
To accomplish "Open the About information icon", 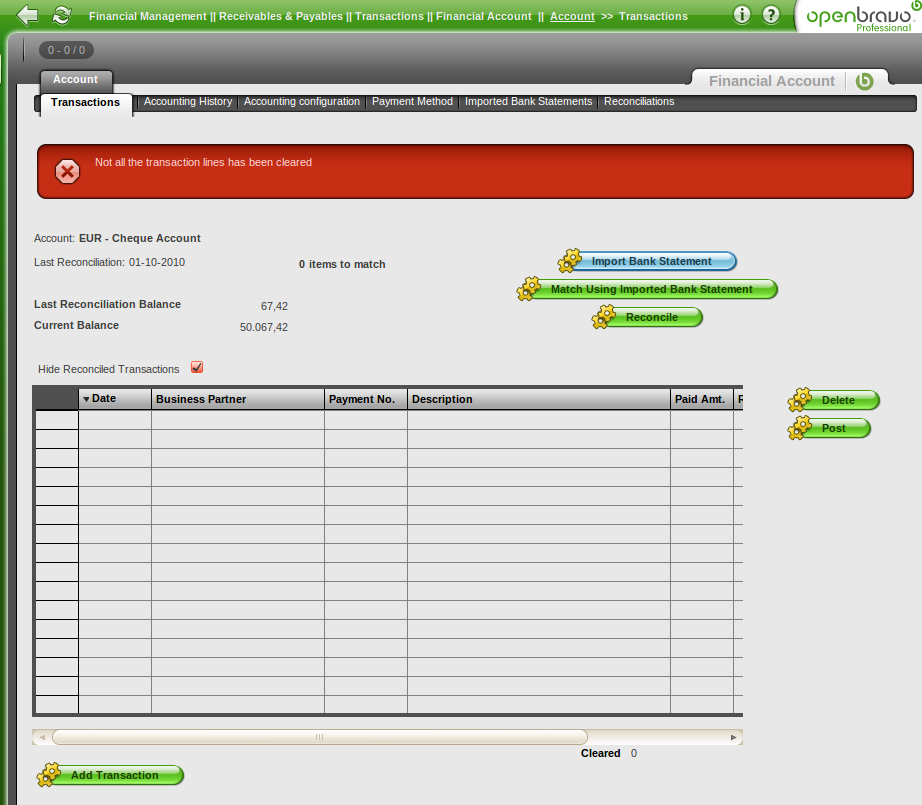I will [742, 15].
